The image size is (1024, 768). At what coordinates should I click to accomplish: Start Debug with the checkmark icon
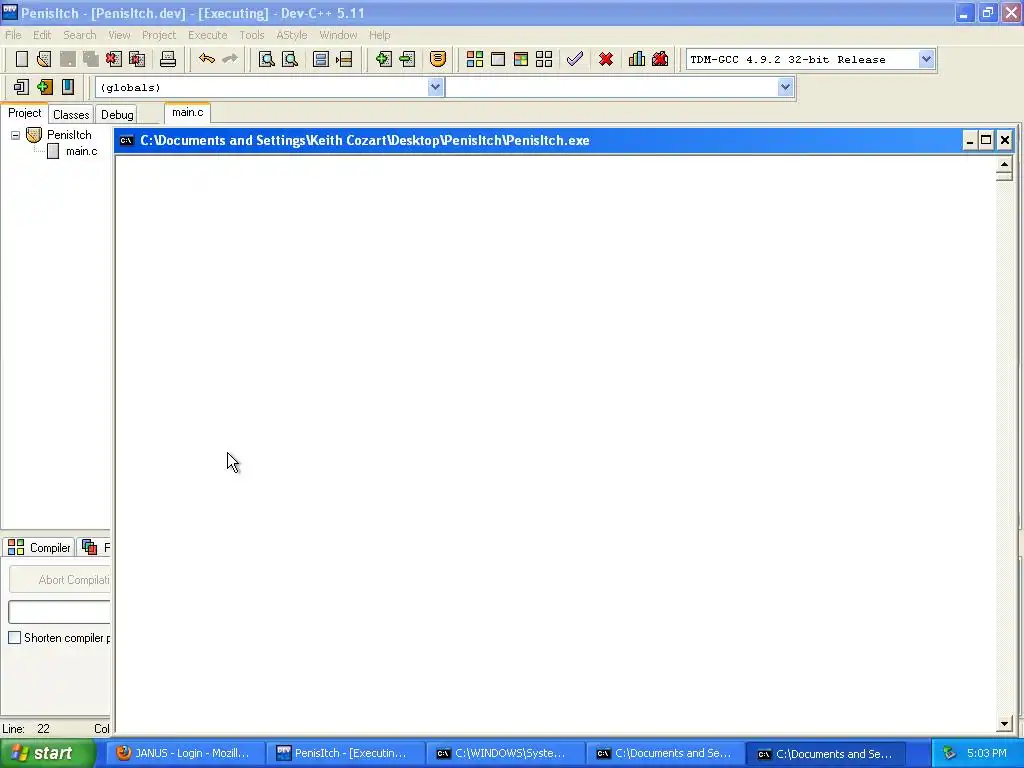(575, 59)
